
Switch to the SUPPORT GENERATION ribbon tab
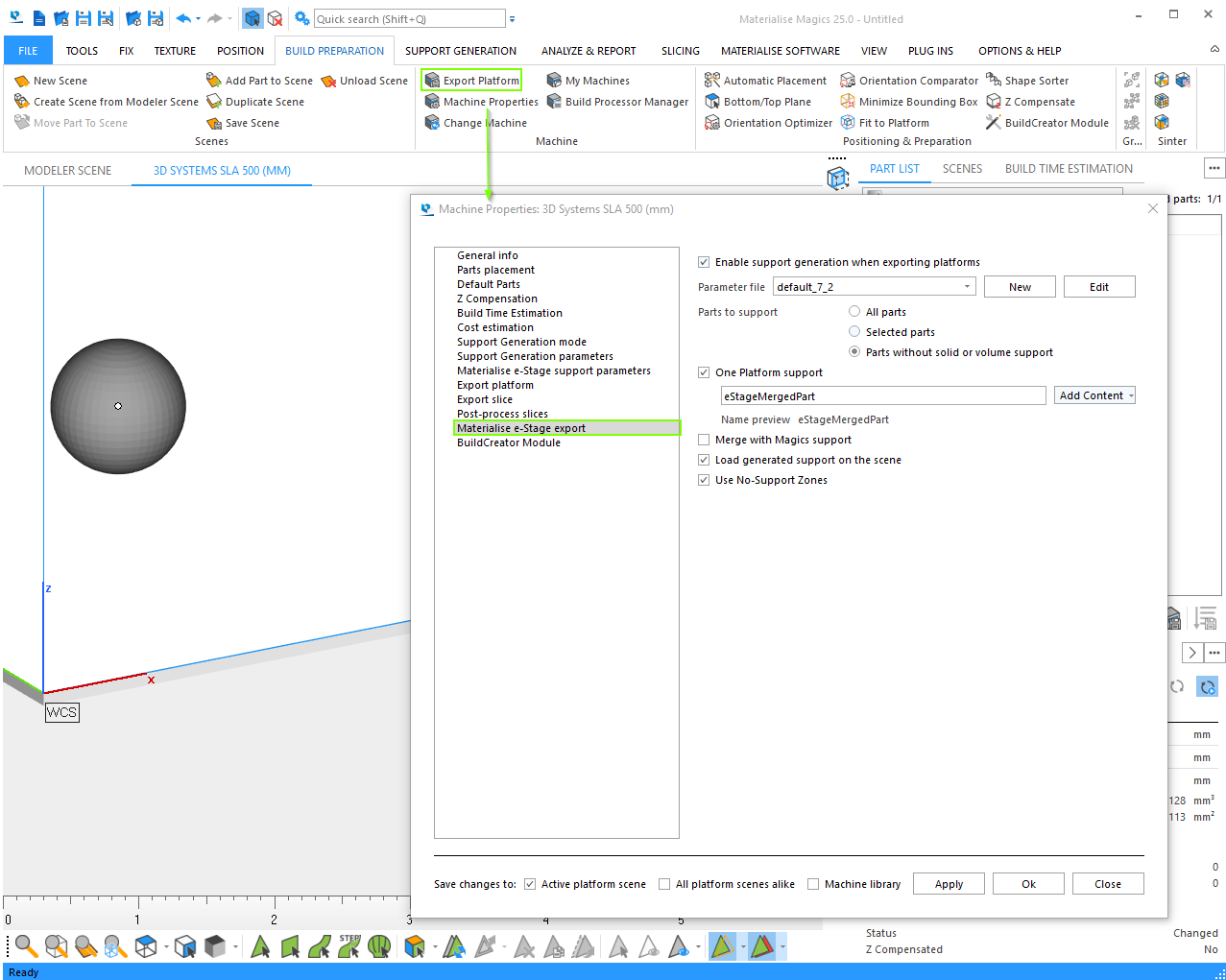(x=460, y=50)
